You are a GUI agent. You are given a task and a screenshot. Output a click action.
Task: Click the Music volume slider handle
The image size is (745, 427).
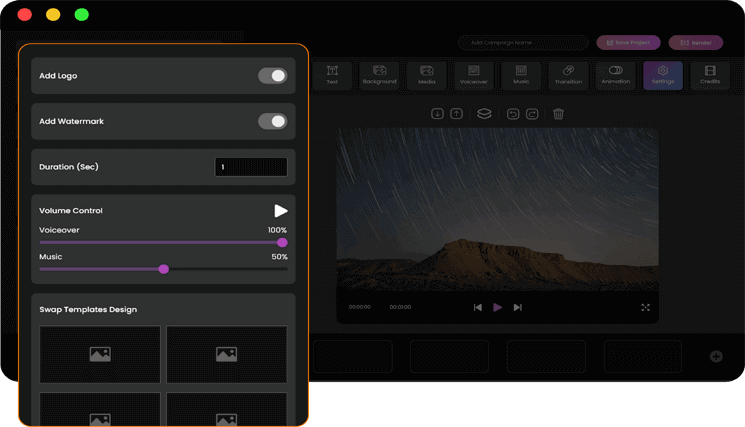click(x=164, y=268)
